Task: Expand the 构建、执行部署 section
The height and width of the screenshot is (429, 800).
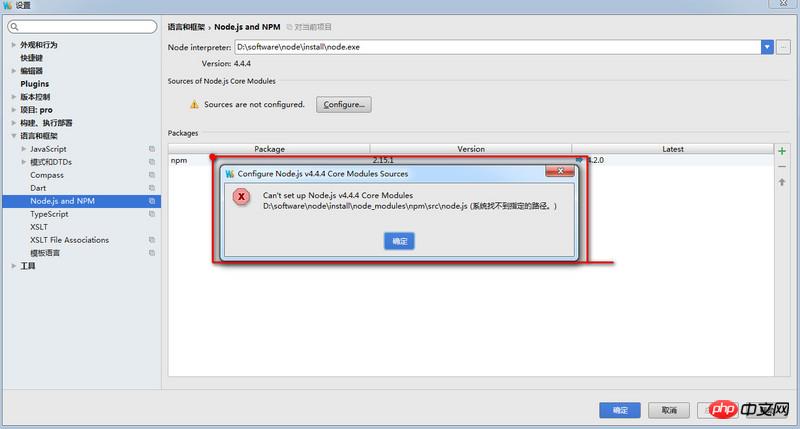Action: (x=13, y=123)
